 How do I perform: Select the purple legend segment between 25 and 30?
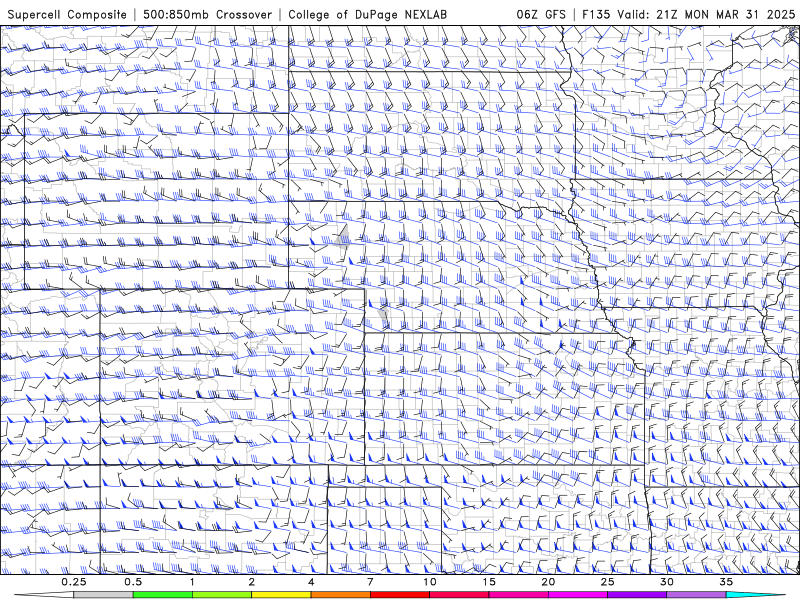pyautogui.click(x=637, y=595)
